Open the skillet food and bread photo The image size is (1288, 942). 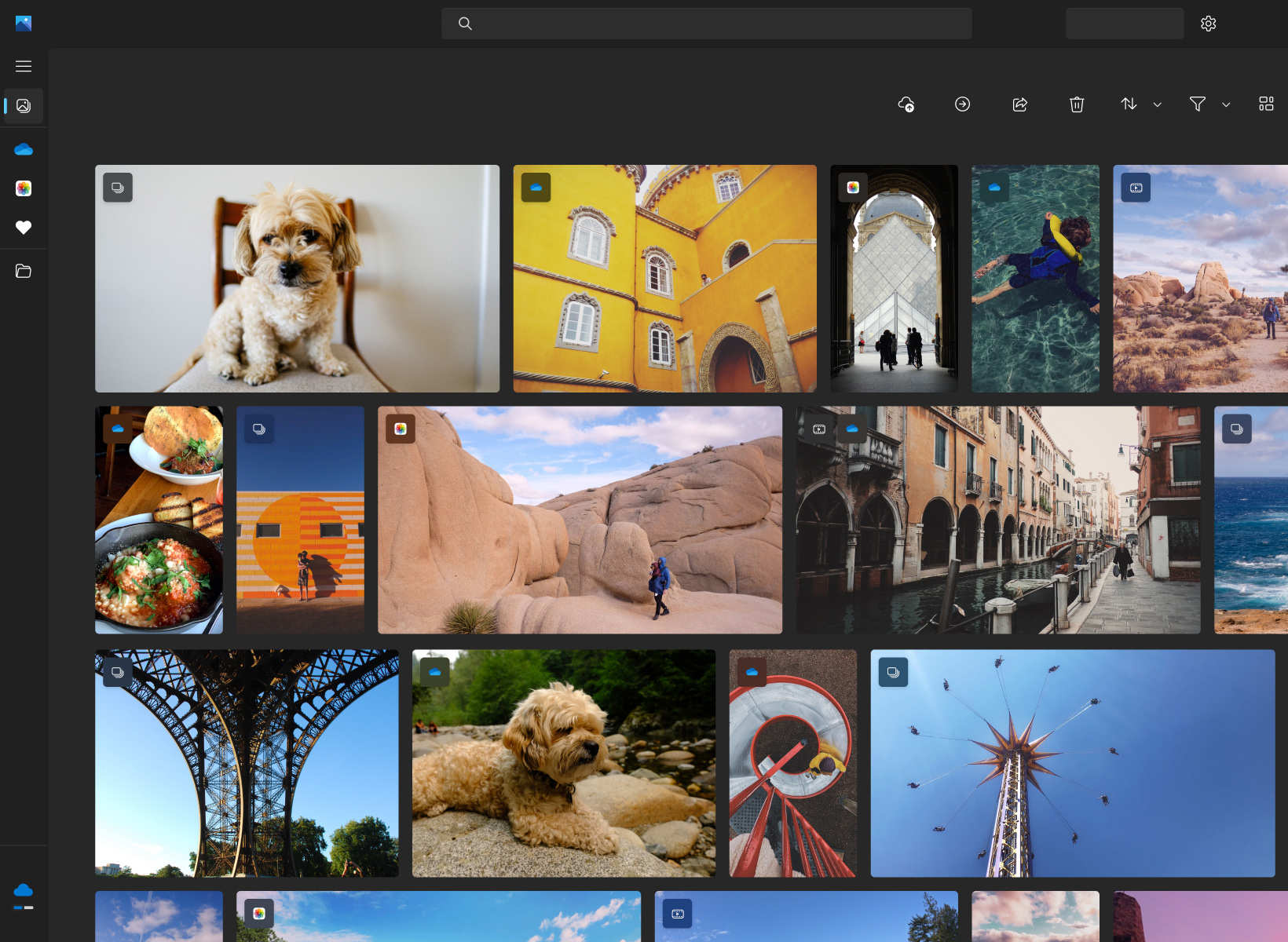[159, 520]
